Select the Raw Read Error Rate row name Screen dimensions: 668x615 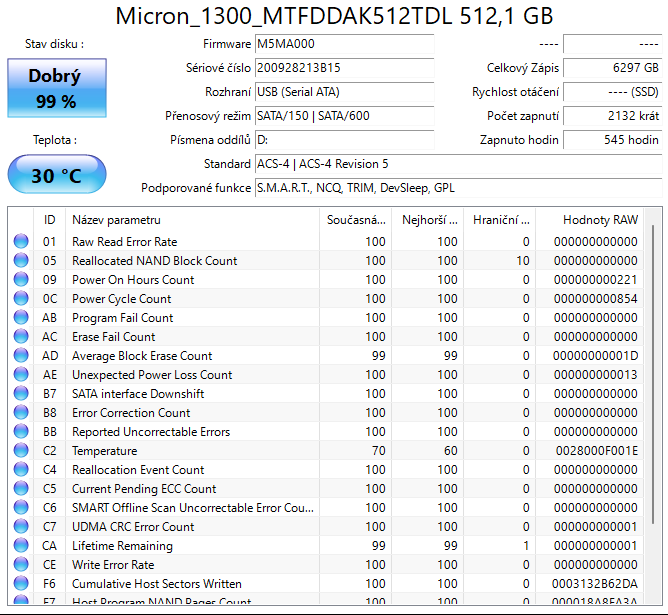[124, 242]
